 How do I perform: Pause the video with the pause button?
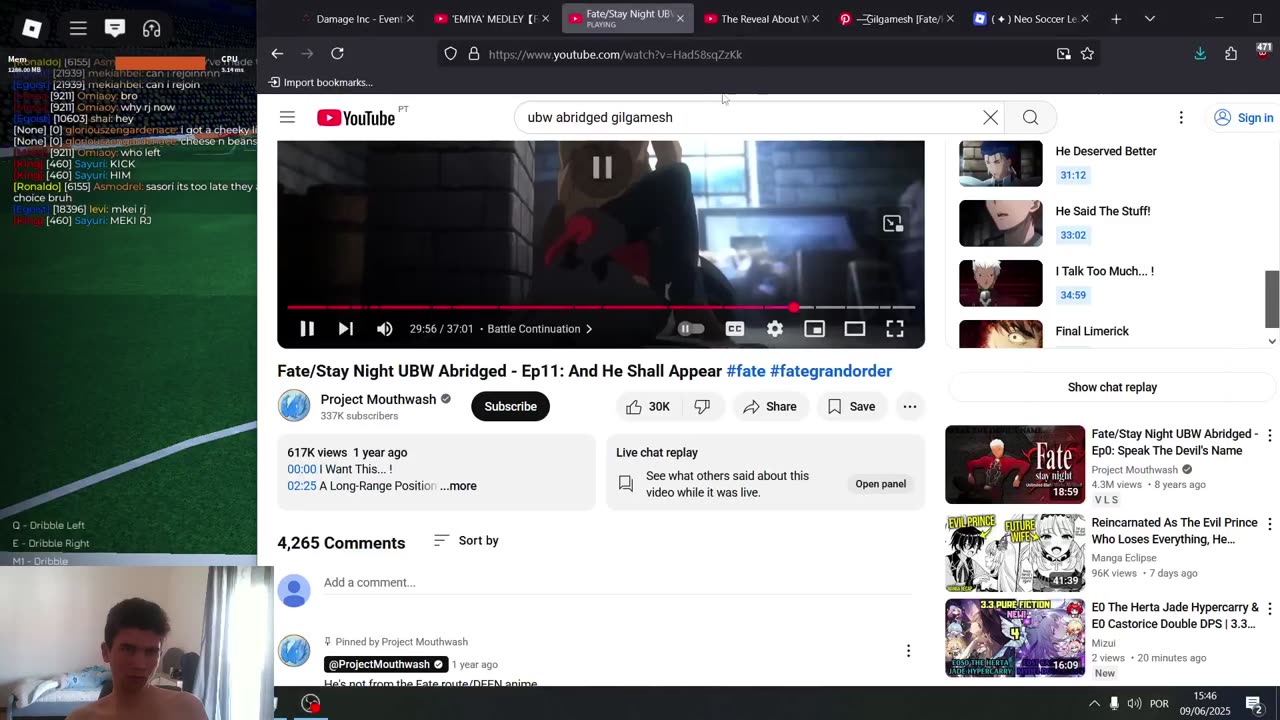click(307, 329)
